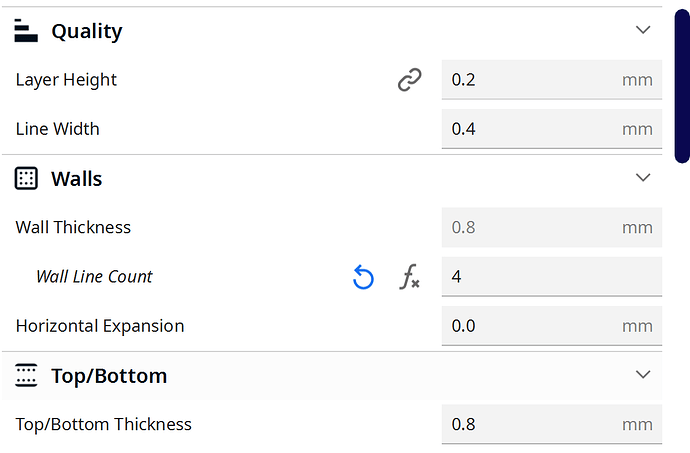Collapse the Walls section chevron
The width and height of the screenshot is (690, 453).
click(643, 178)
